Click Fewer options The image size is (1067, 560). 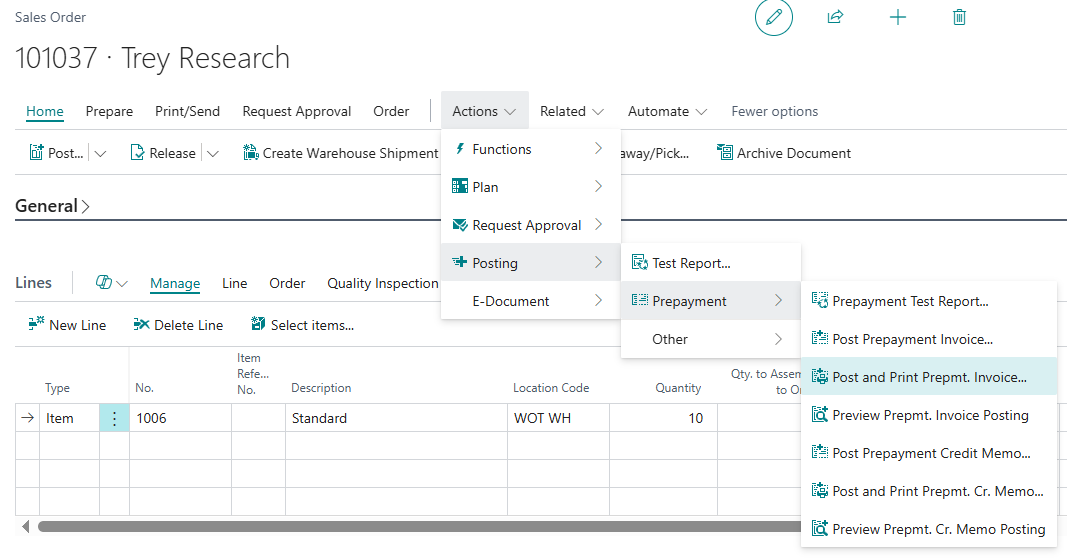774,111
